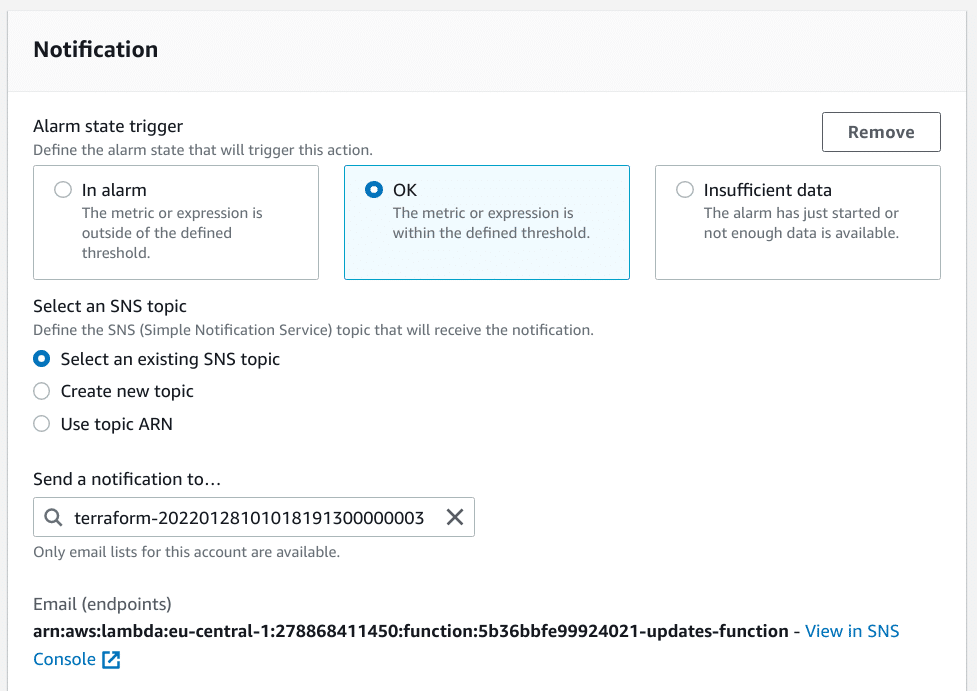977x691 pixels.
Task: Click the external link icon beside View in SNS Console
Action: pyautogui.click(x=110, y=659)
